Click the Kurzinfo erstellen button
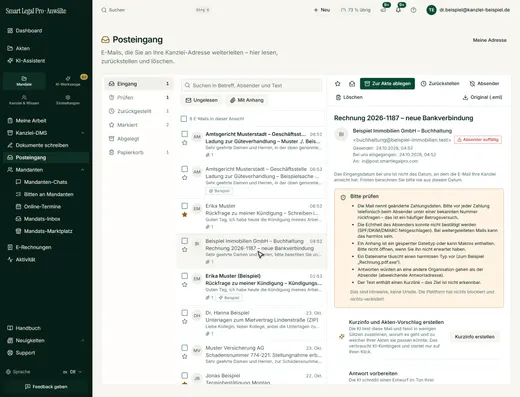Viewport: 520px width, 397px height. 475,337
